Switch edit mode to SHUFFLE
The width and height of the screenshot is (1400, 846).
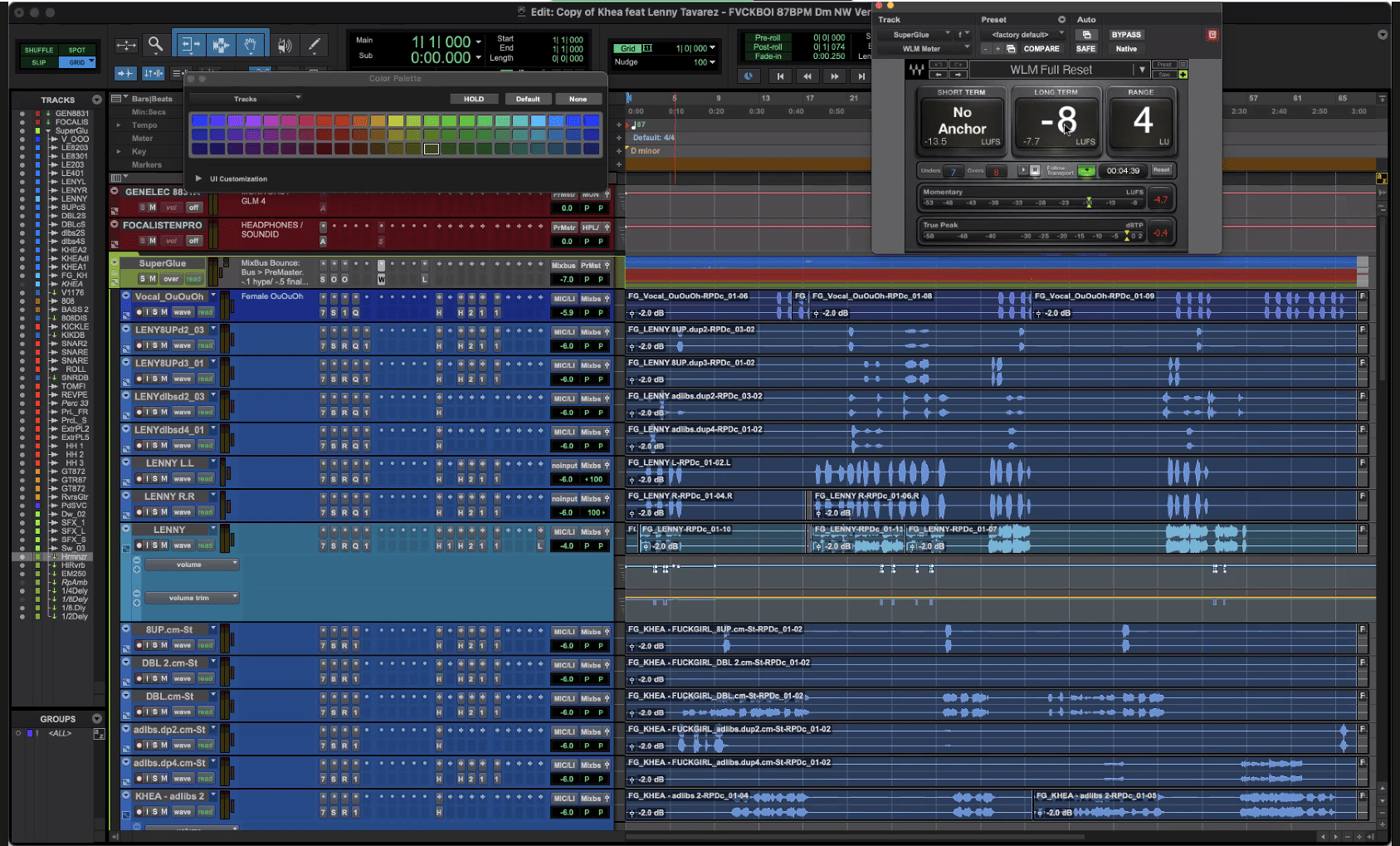pyautogui.click(x=38, y=50)
